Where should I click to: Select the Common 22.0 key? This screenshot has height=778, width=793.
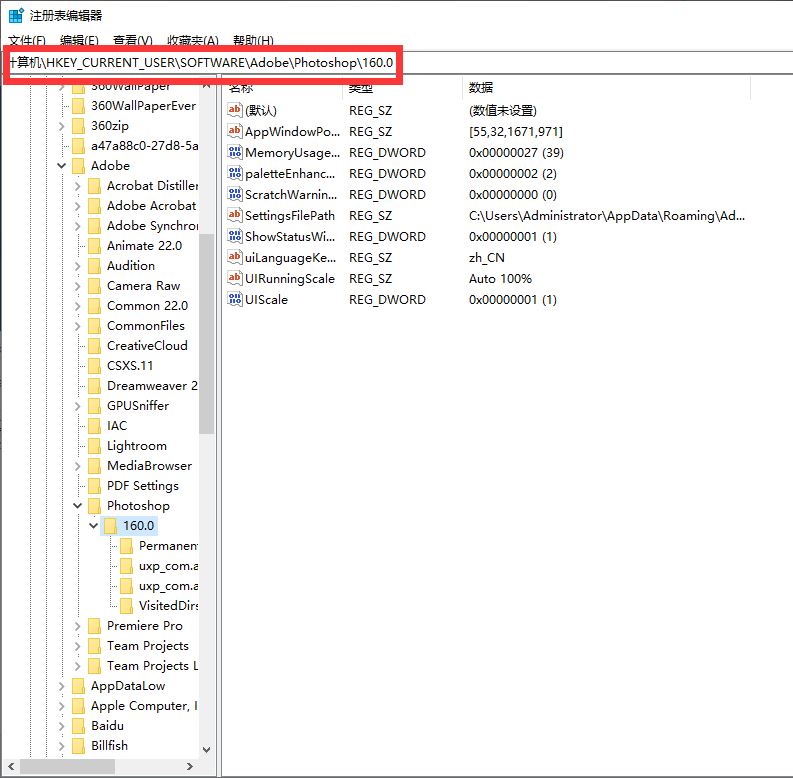coord(147,306)
